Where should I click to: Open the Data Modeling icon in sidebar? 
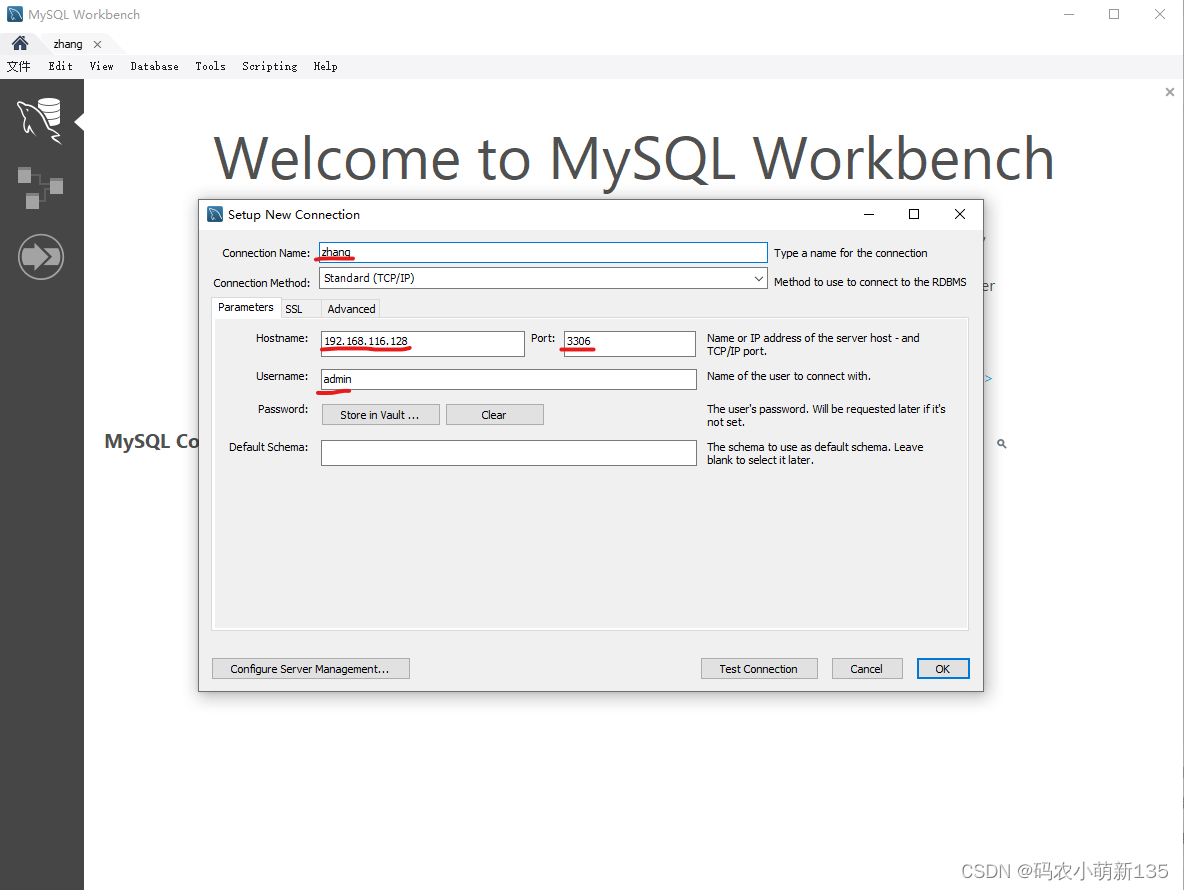(x=40, y=188)
